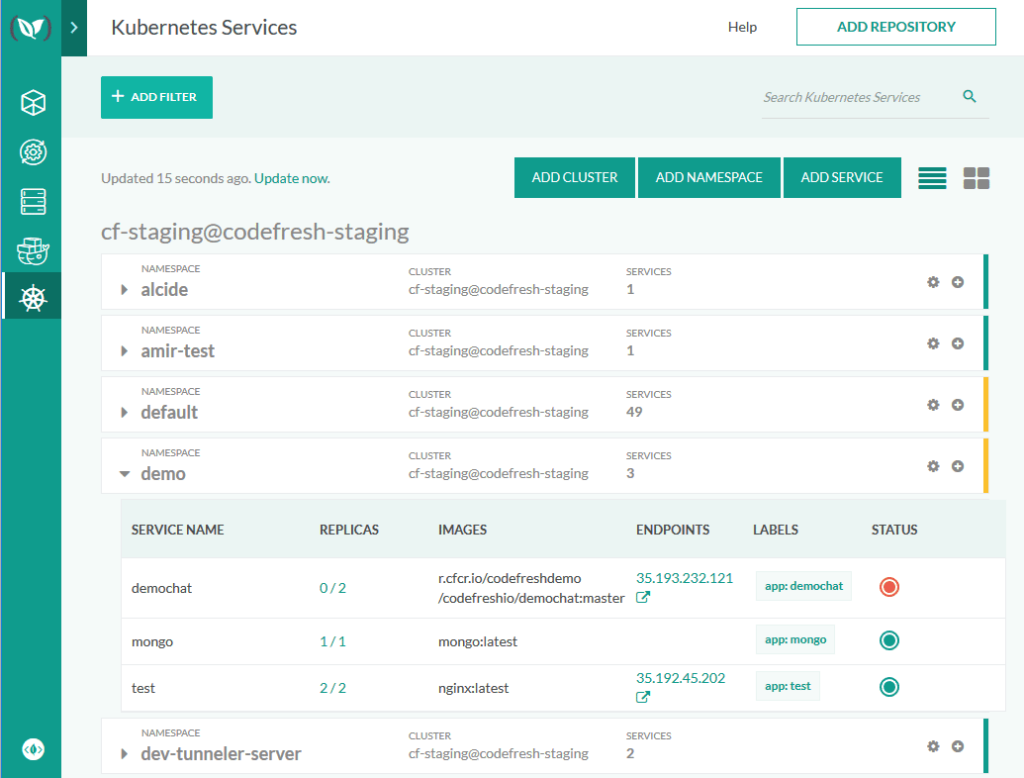
Task: Click the Codefresh logo at top left
Action: [31, 27]
